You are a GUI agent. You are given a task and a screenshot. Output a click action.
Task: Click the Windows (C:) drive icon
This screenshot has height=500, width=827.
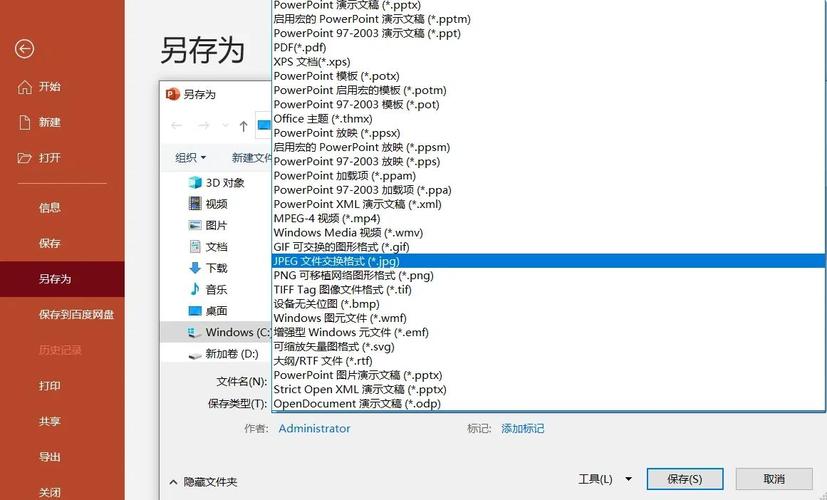click(194, 332)
